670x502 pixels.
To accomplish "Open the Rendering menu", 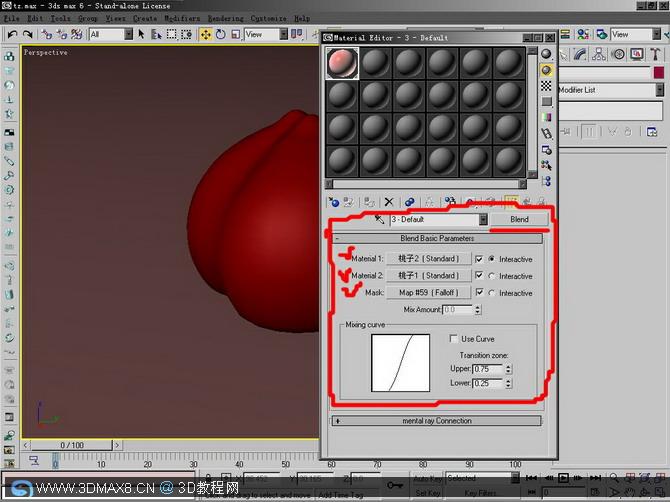I will pyautogui.click(x=226, y=18).
